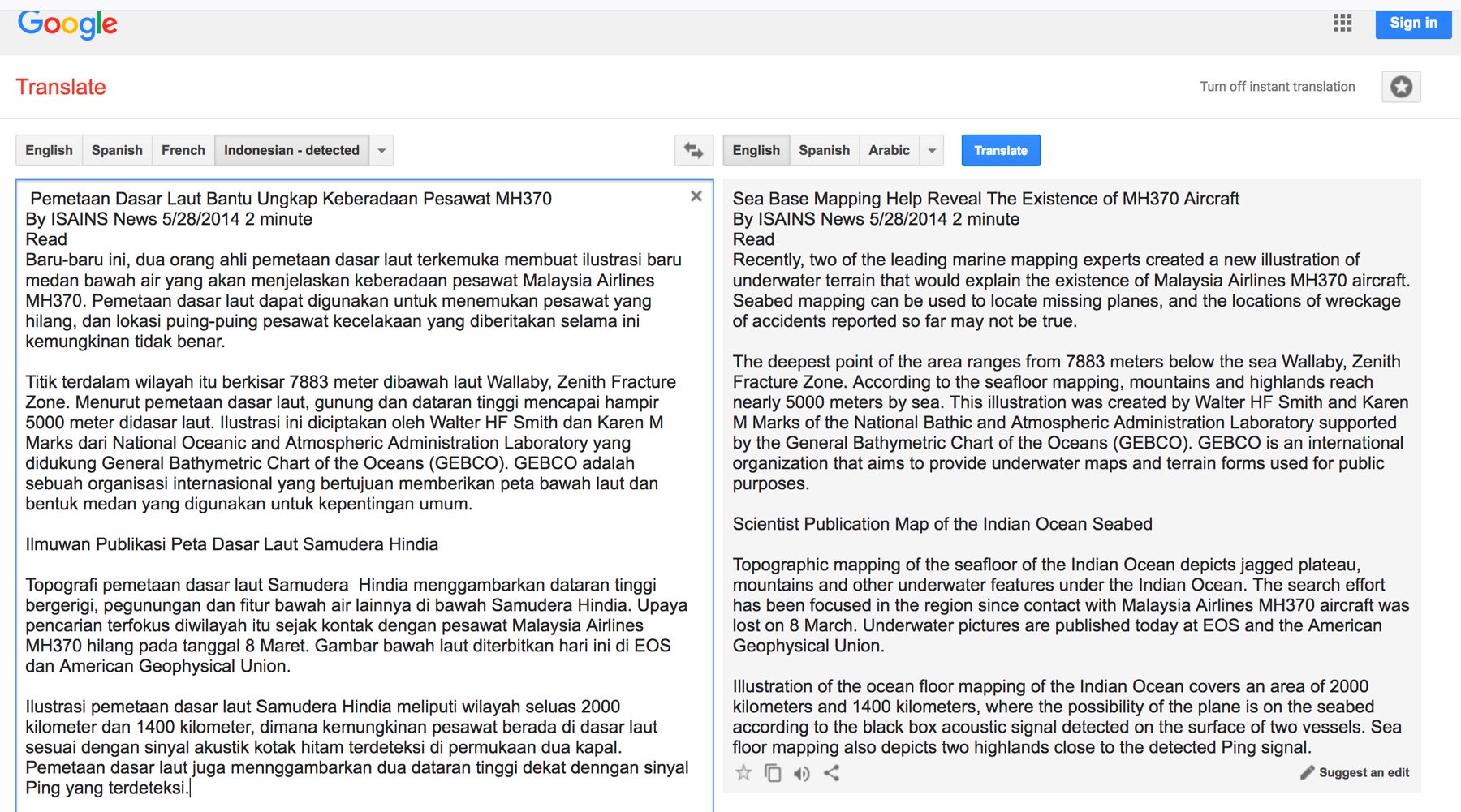The height and width of the screenshot is (812, 1461).
Task: Click the Google logo
Action: 67,24
